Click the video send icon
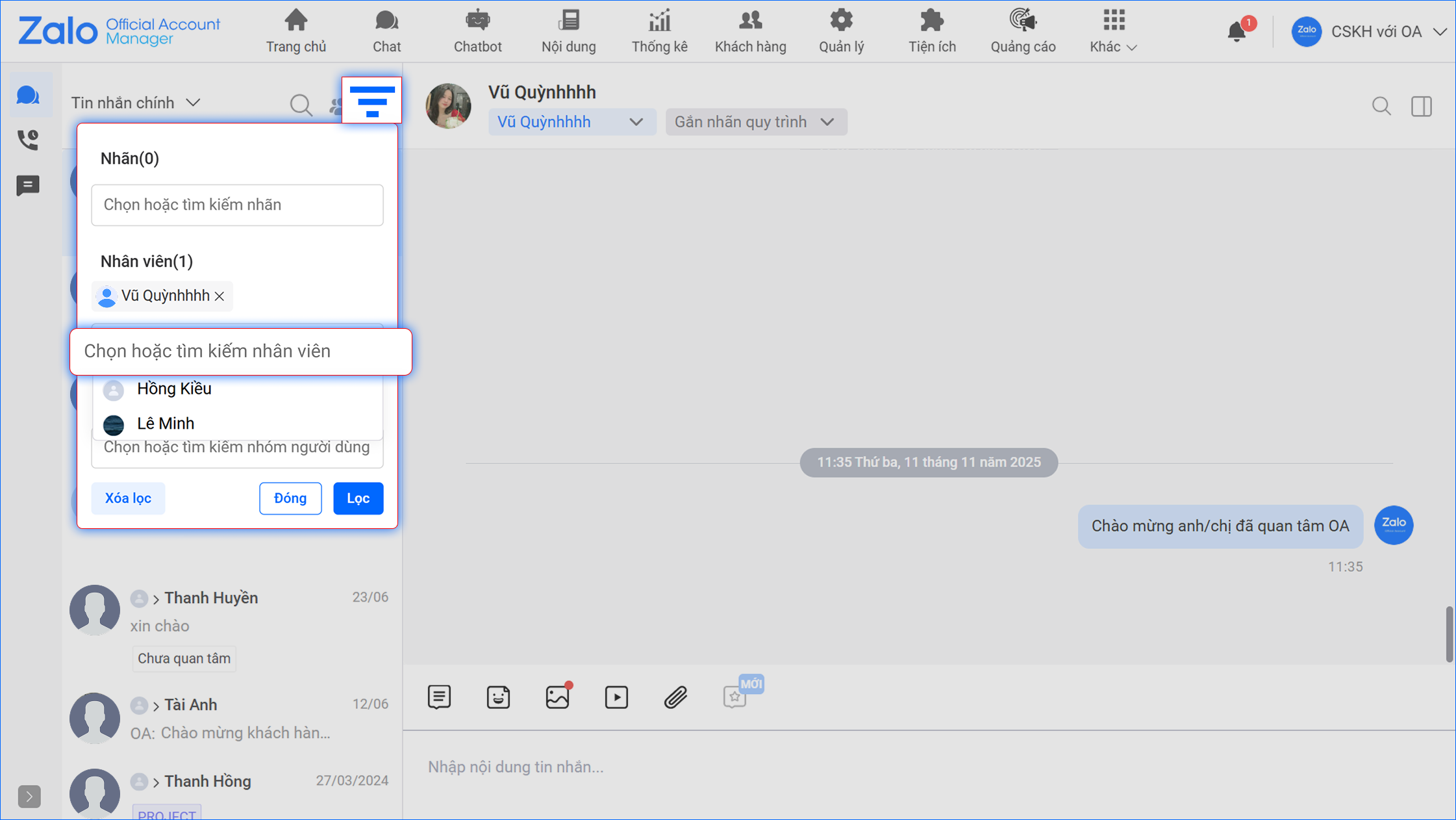Viewport: 1456px width, 820px height. [616, 697]
